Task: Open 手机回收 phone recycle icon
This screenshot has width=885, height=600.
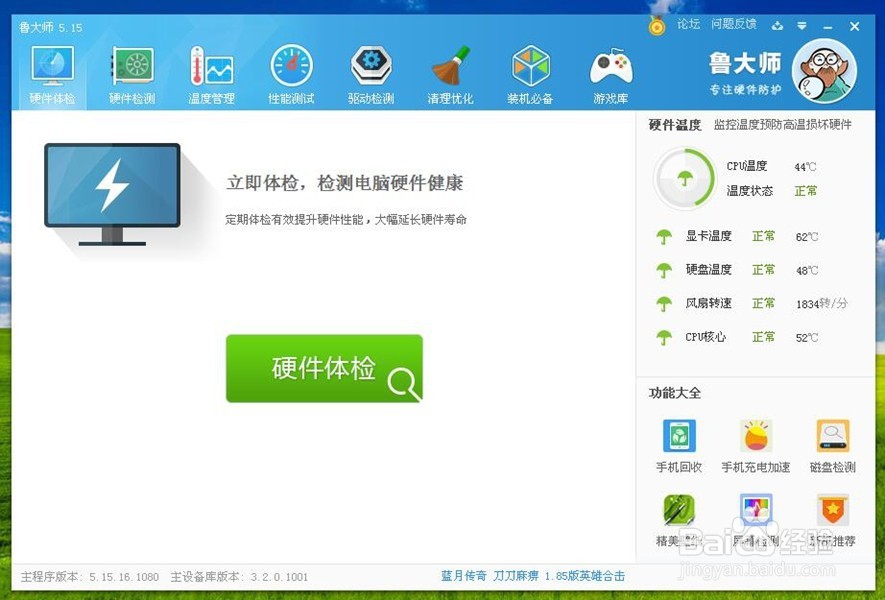Action: (679, 435)
